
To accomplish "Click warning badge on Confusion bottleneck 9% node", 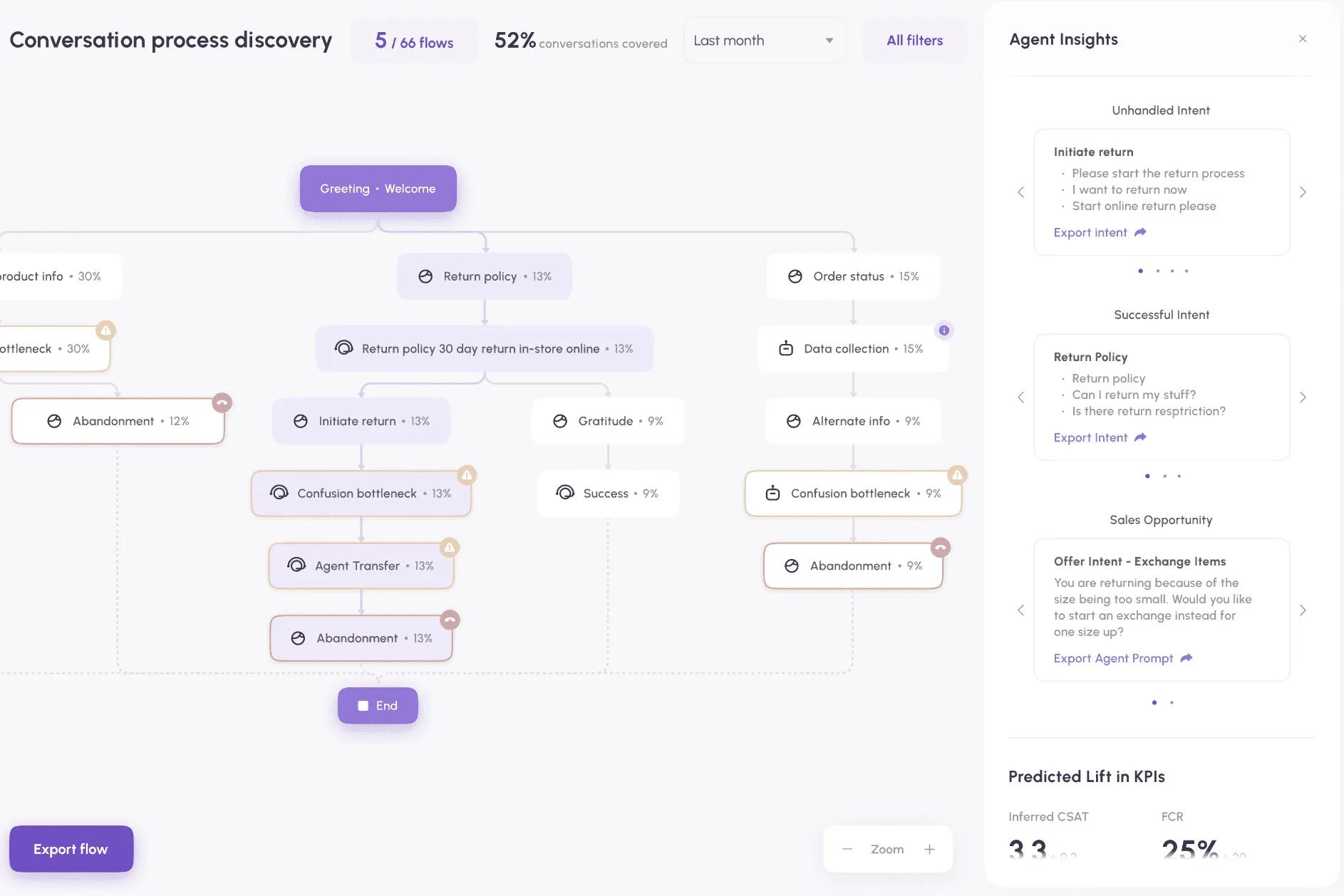I will click(957, 474).
